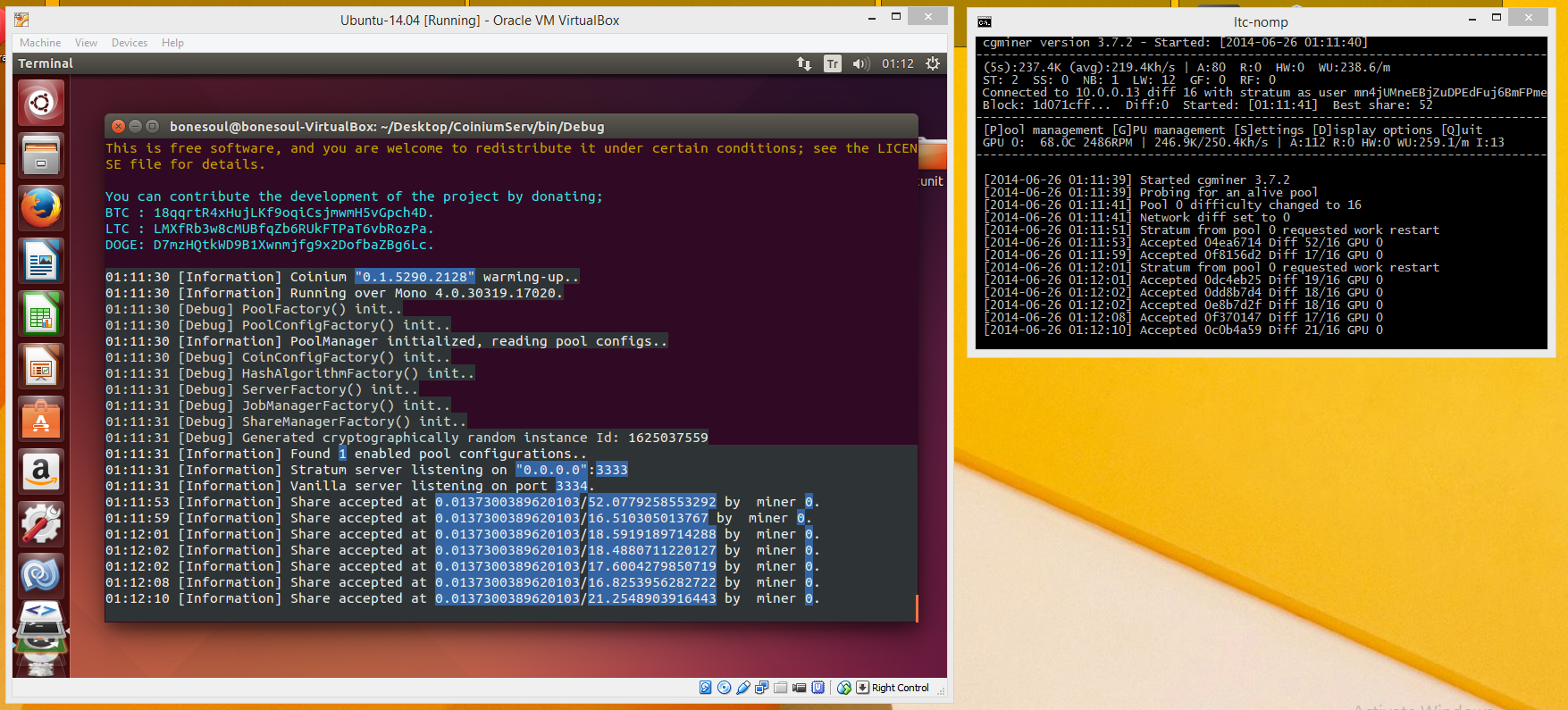Open the Tr keyboard layout indicator
1568x710 pixels.
pyautogui.click(x=833, y=63)
